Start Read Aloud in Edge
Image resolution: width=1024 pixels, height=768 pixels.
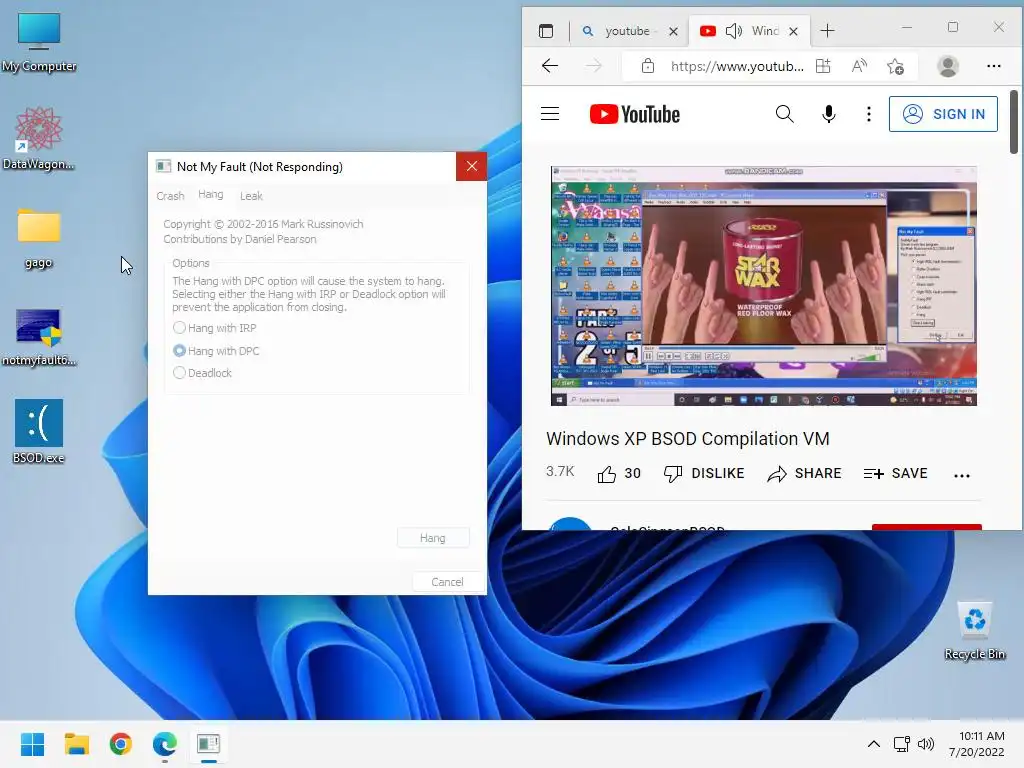tap(859, 66)
